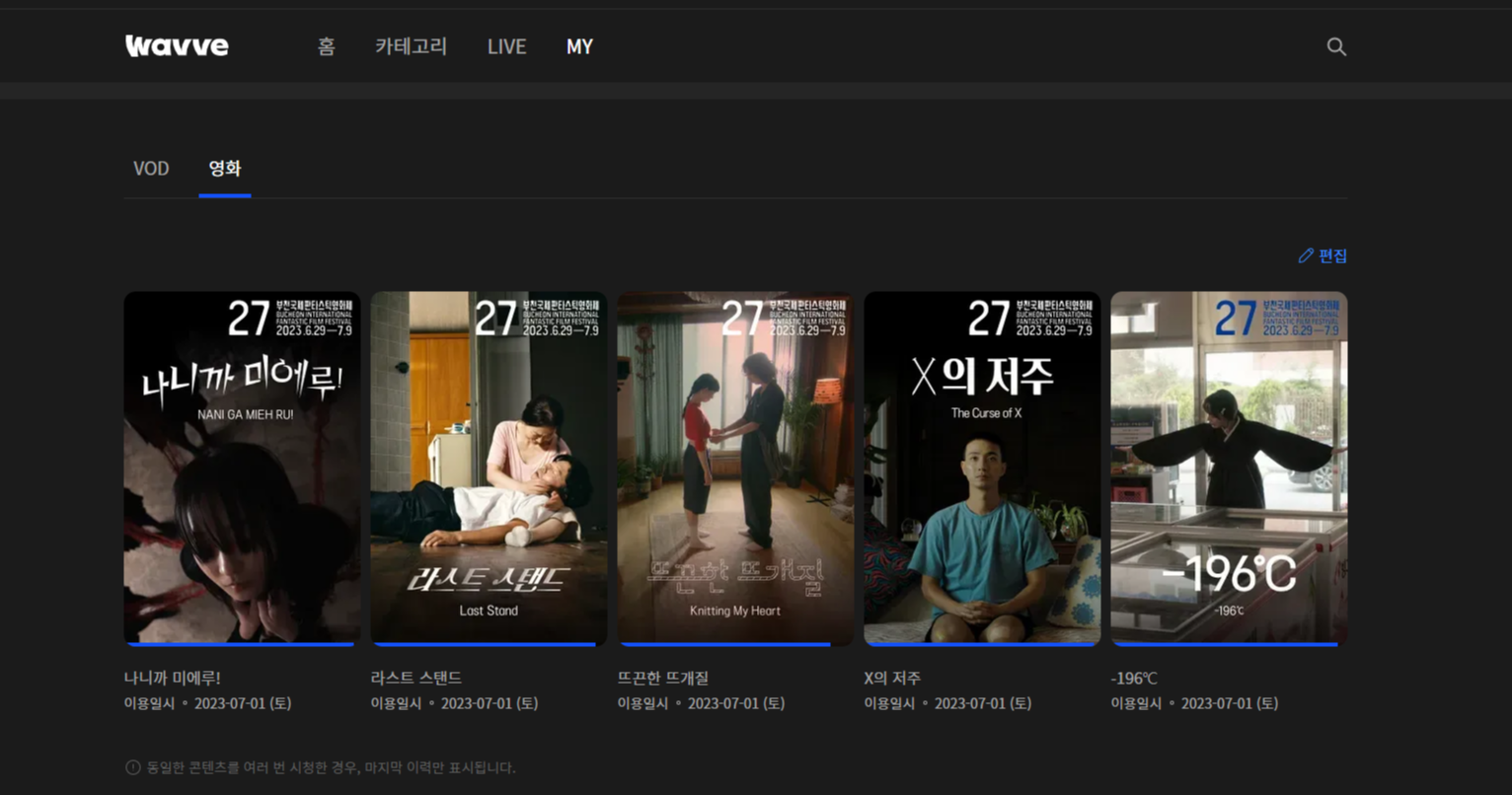Click the 동일한 콘텐츠 notice text
This screenshot has width=1512, height=795.
click(331, 767)
